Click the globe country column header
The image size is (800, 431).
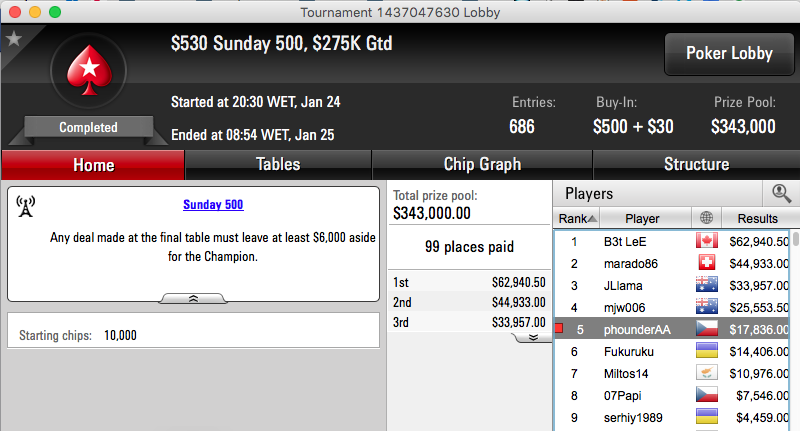(707, 218)
